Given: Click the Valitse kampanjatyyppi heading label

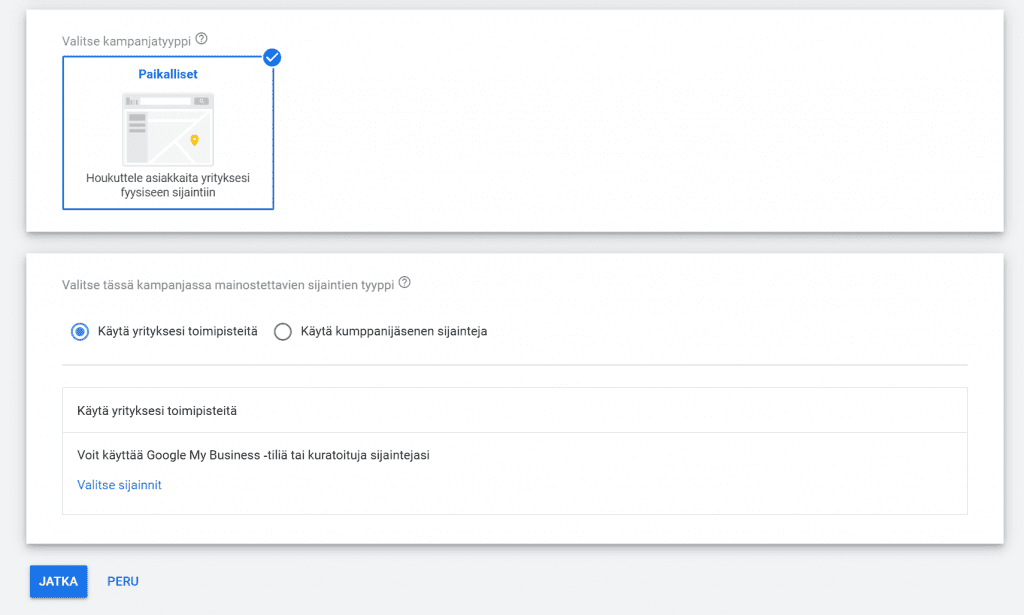Looking at the screenshot, I should point(126,40).
